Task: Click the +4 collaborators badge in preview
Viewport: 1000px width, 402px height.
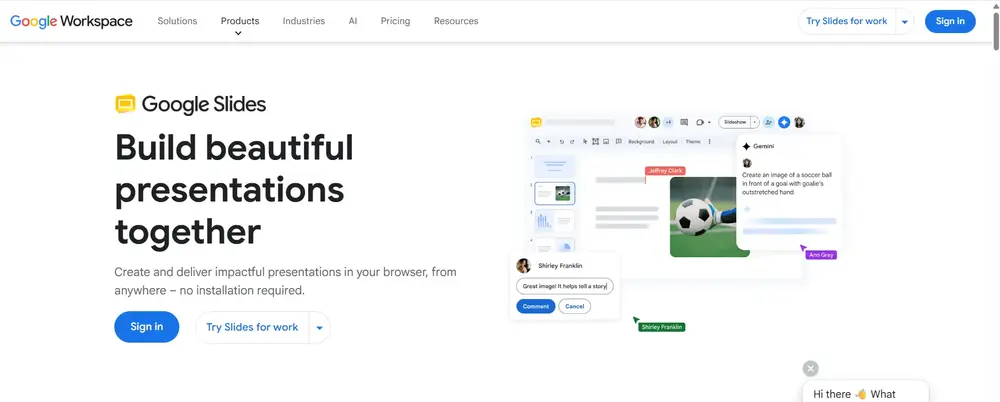Action: click(668, 123)
